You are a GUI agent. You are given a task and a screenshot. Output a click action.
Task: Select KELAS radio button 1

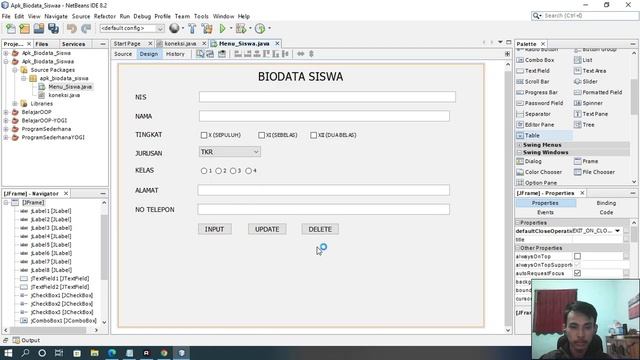click(x=204, y=171)
